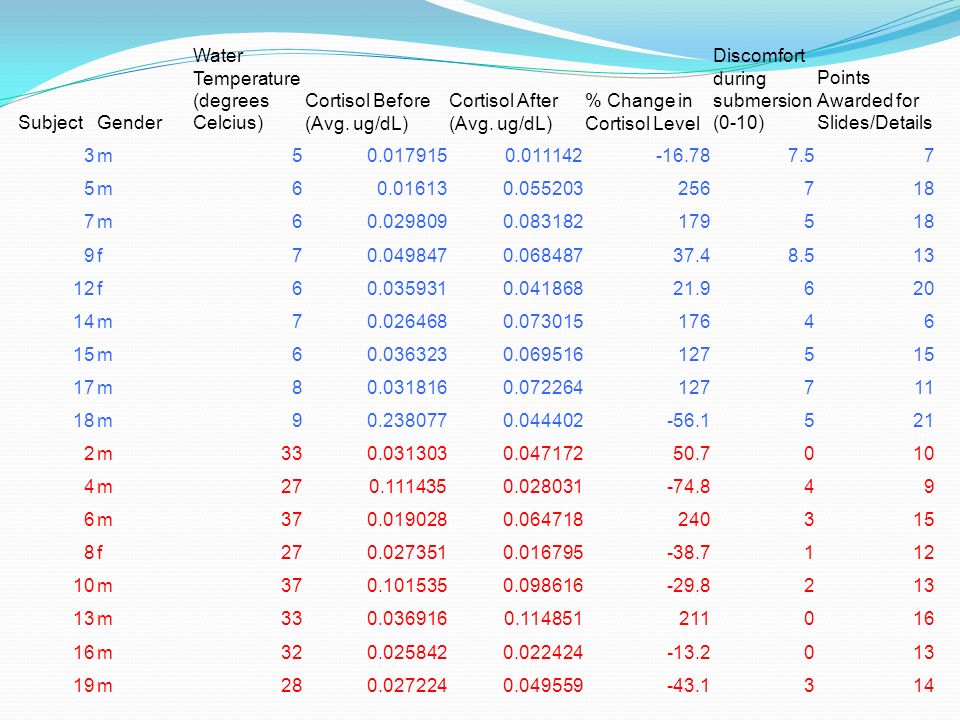Click cortisol after value 0.011142
The image size is (960, 720).
(x=543, y=156)
